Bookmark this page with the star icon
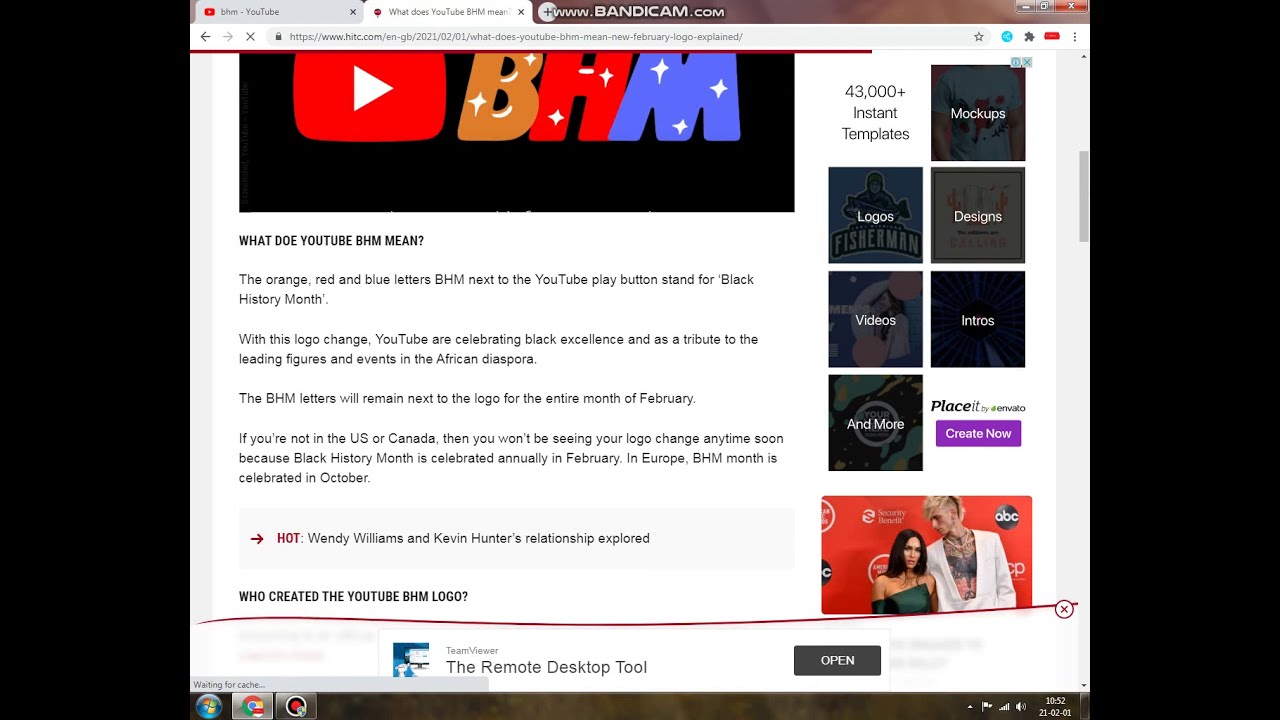Screen dimensions: 1280x720 [x=979, y=36]
